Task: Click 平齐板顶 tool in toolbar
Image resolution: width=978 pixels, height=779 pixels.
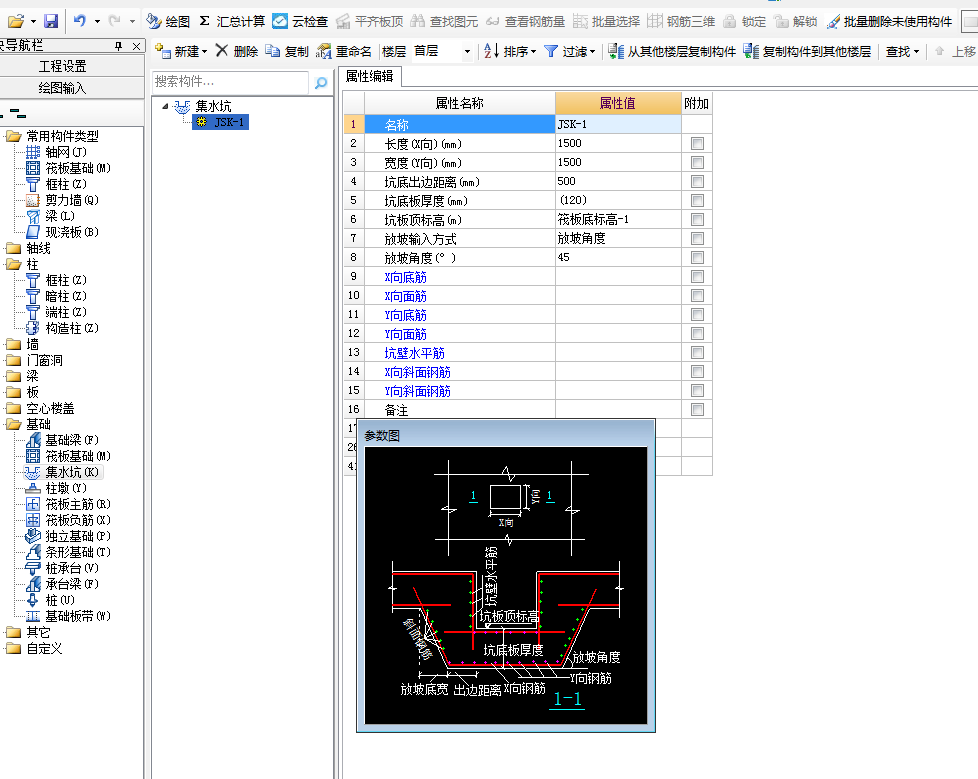Action: pos(369,21)
